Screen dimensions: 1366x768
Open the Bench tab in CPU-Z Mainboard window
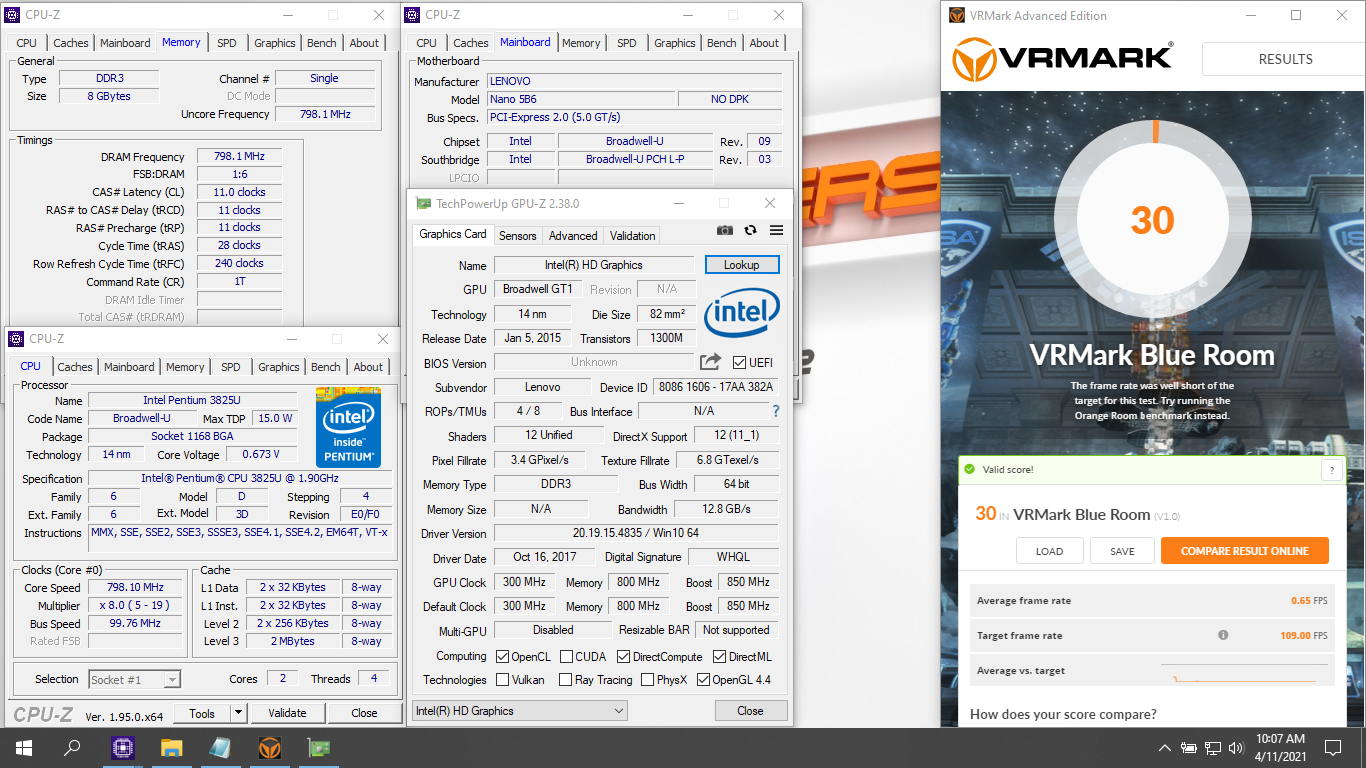click(x=722, y=43)
